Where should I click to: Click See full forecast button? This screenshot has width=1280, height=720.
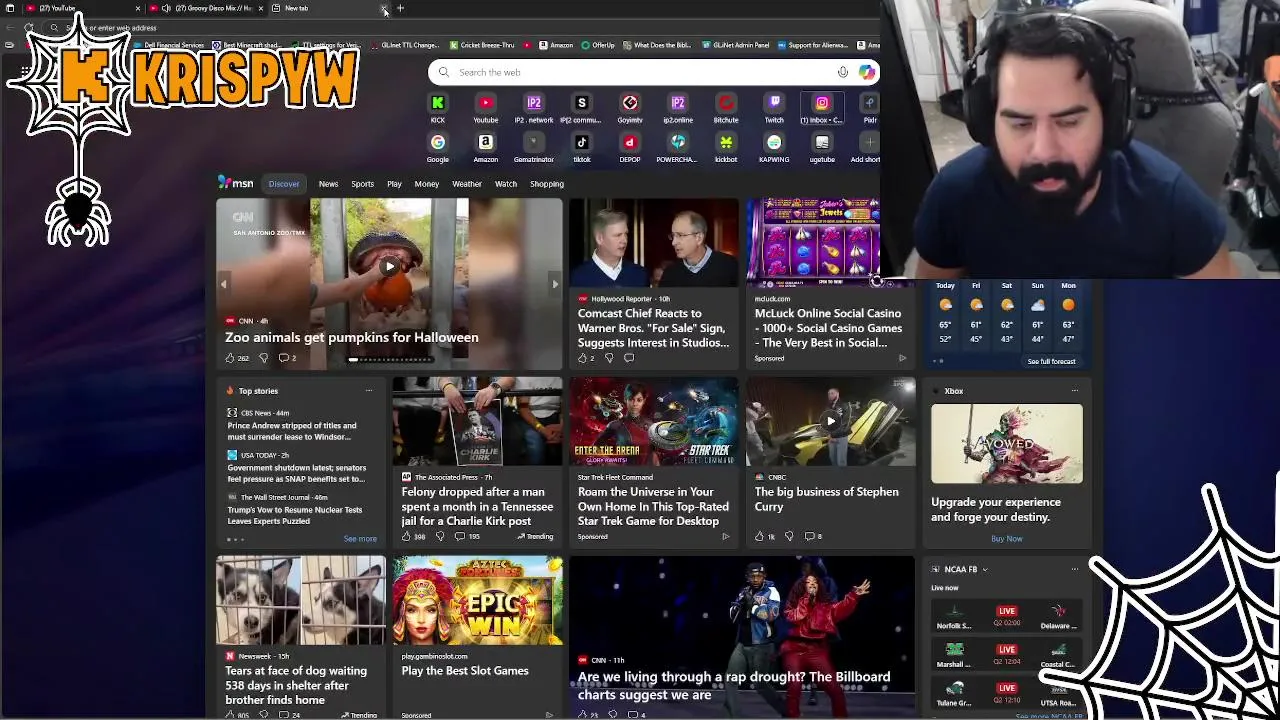click(1051, 361)
